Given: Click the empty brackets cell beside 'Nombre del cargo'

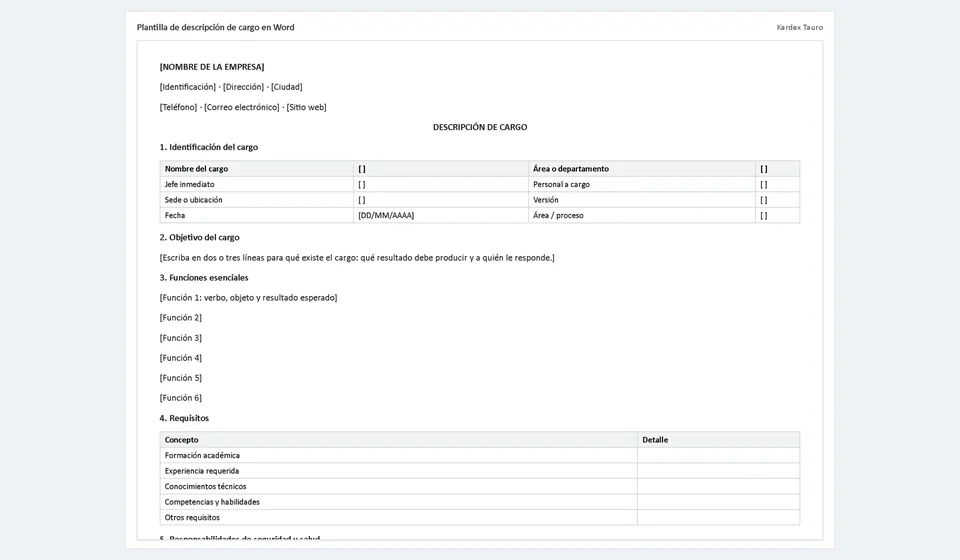Looking at the screenshot, I should (x=441, y=169).
